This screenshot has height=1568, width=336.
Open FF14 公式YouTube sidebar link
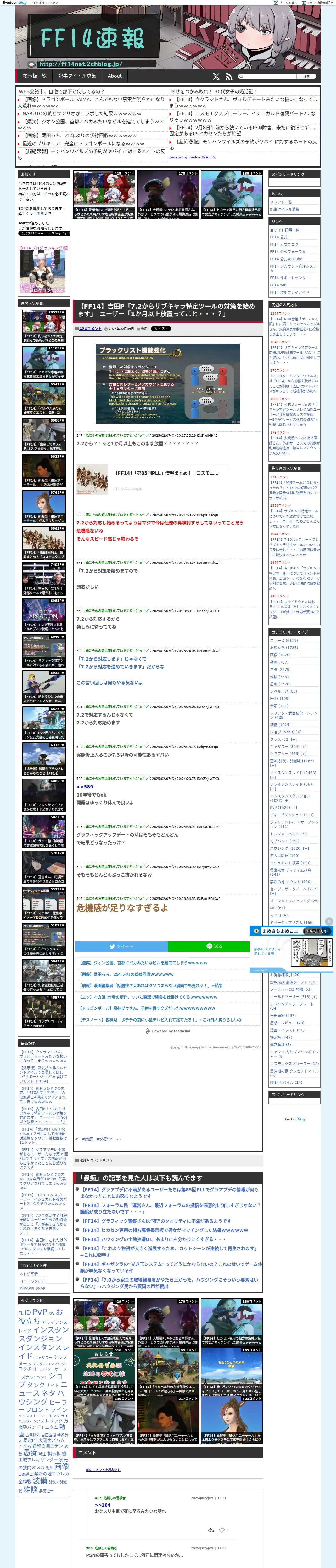pos(286,259)
